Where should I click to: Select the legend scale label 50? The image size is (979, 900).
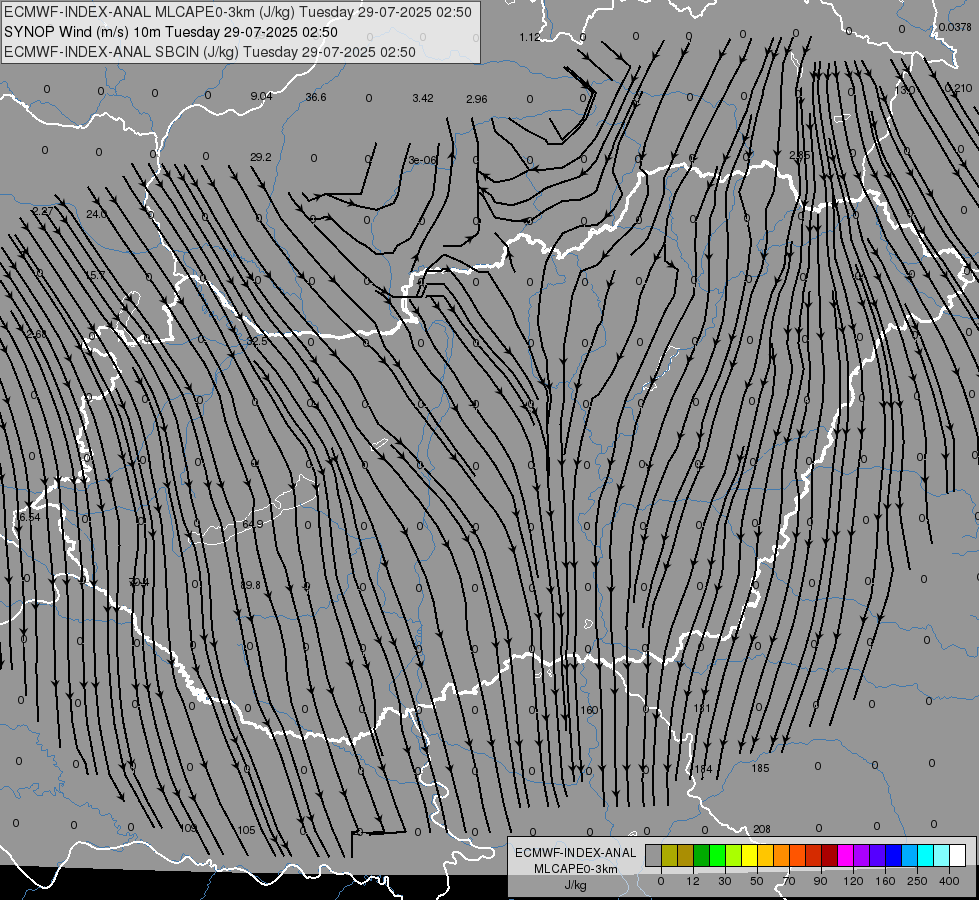pos(757,881)
